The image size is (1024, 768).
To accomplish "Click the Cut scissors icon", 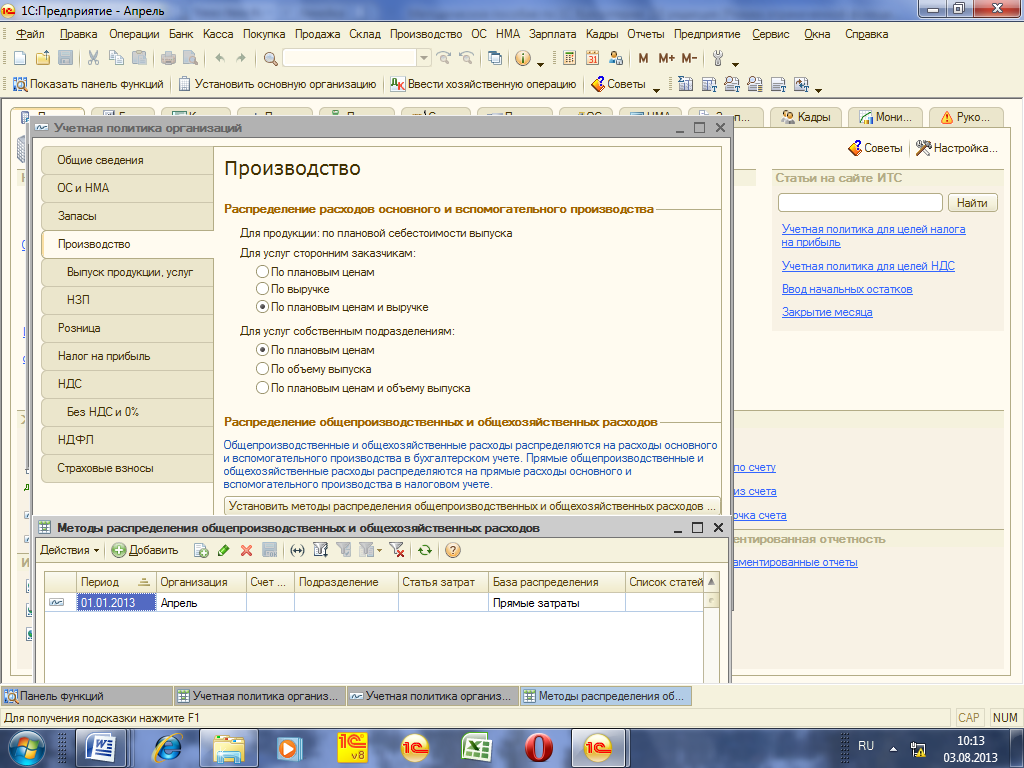I will click(93, 58).
